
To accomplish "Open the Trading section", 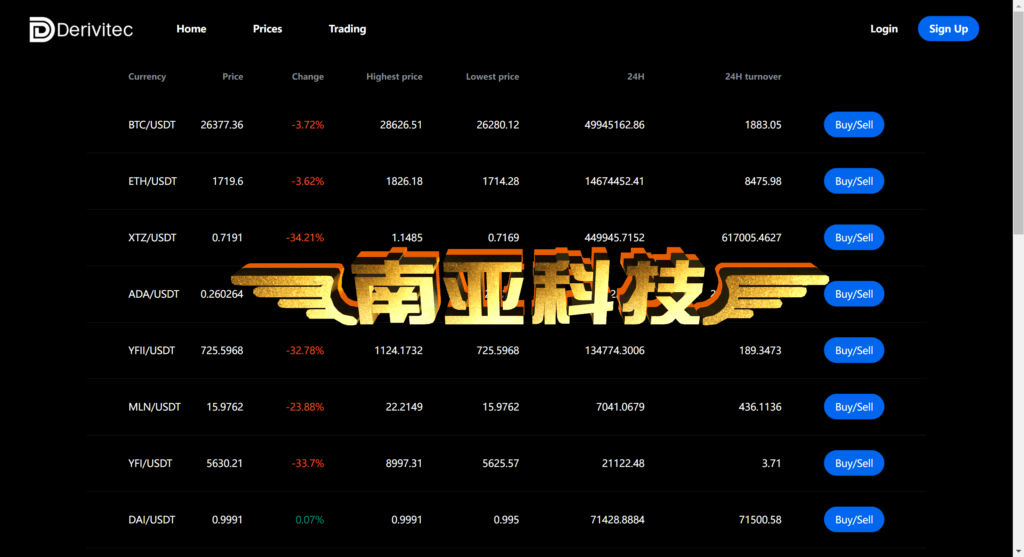I will click(x=347, y=29).
